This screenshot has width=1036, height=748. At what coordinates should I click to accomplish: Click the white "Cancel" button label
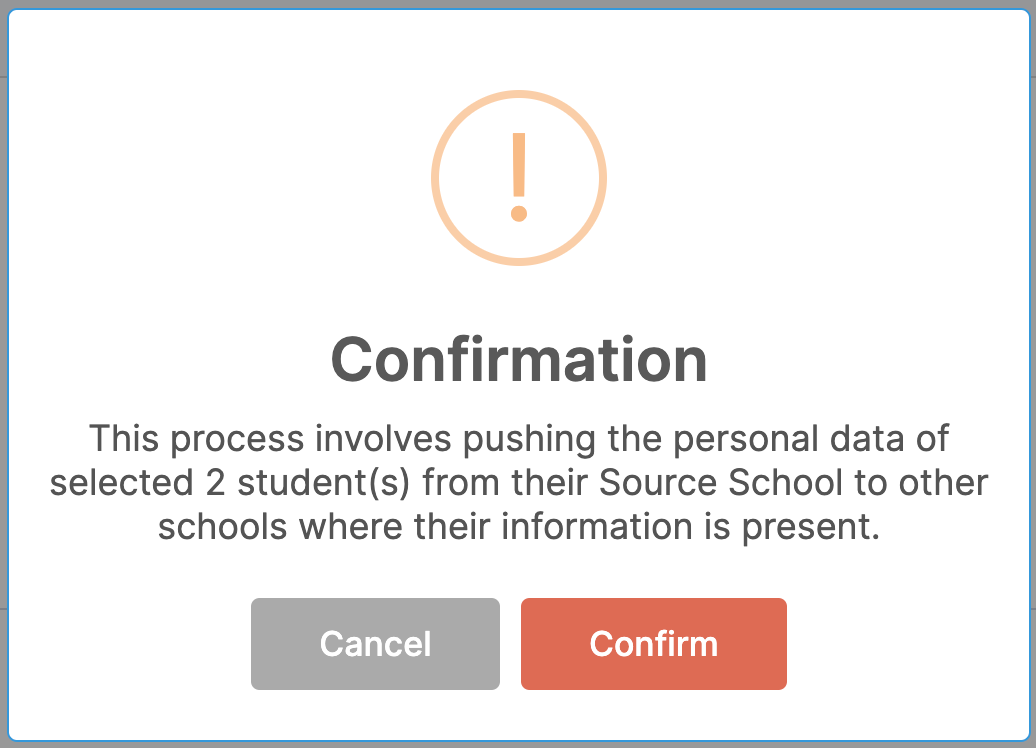point(375,644)
